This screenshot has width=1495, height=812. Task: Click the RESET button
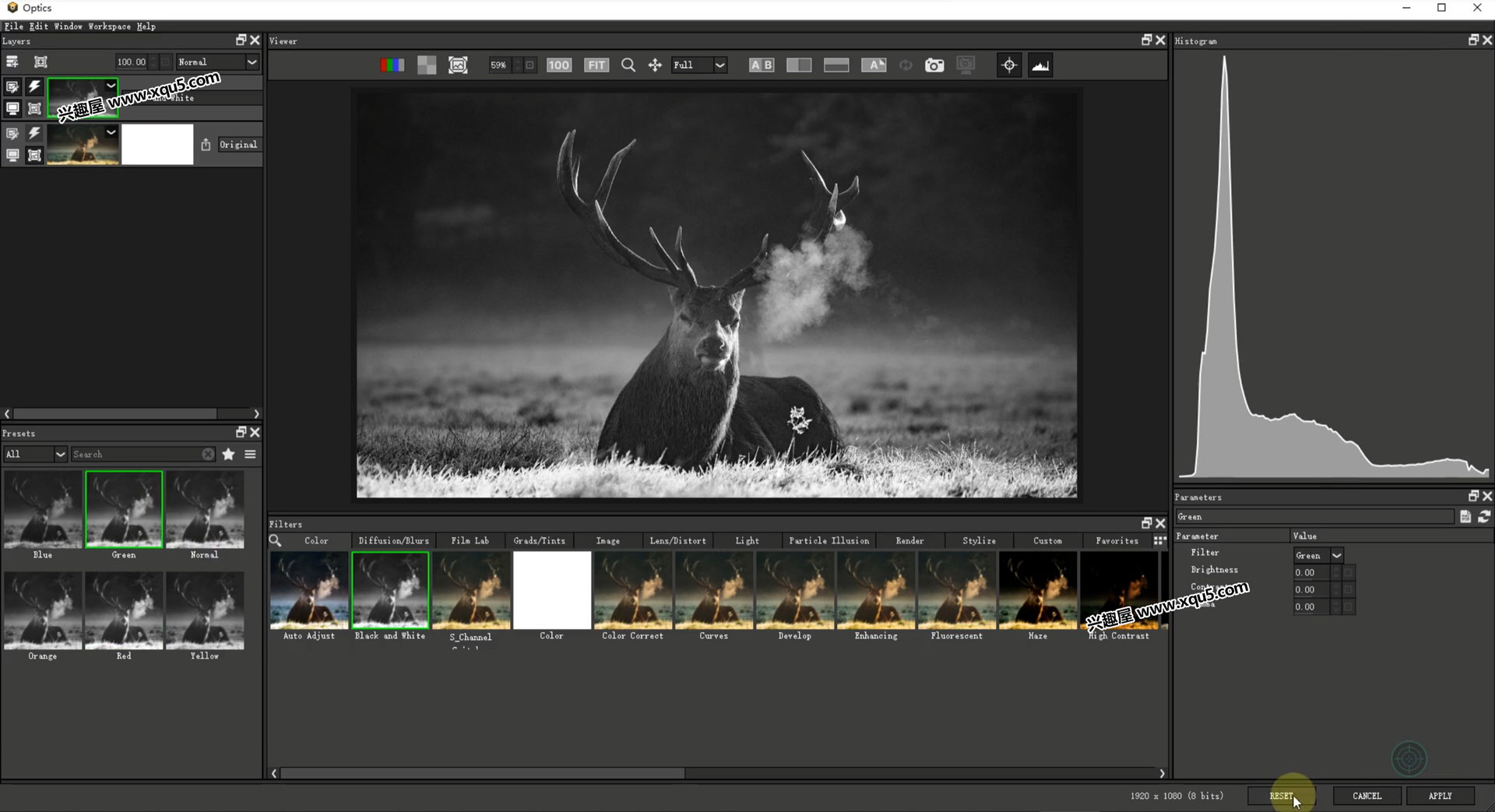coord(1282,796)
